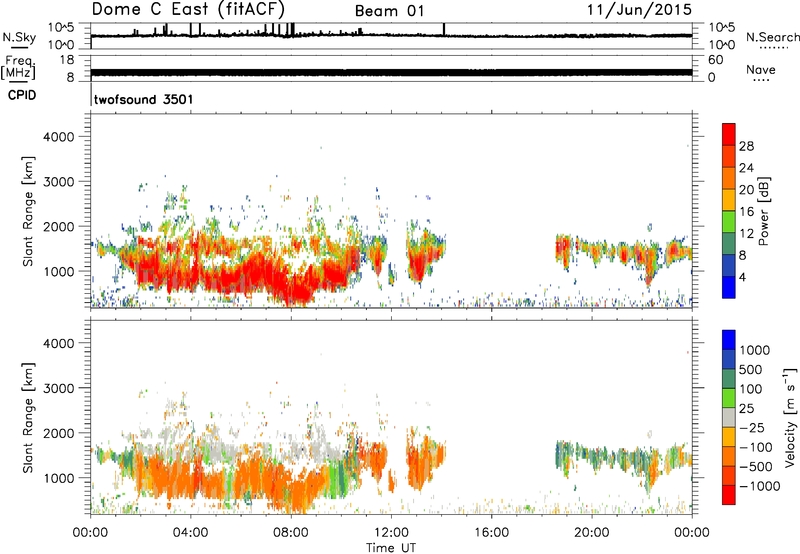The image size is (800, 554).
Task: Click the '3000' tick of the velocity panel
Action: click(58, 388)
